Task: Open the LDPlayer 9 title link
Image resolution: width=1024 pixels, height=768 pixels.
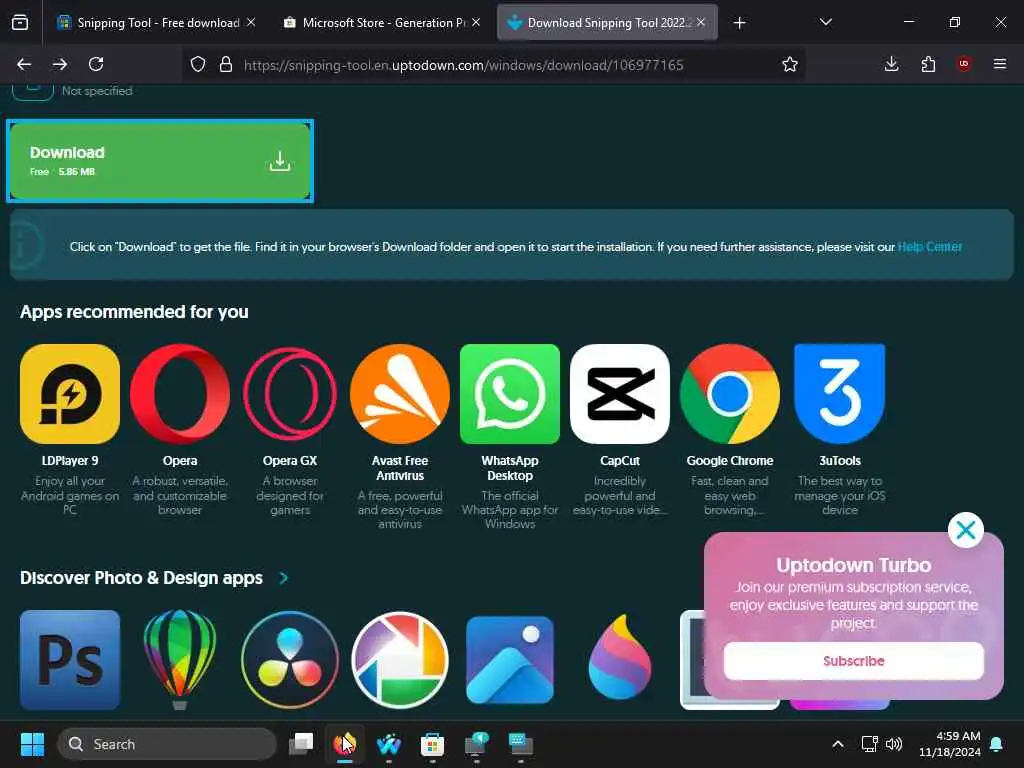Action: [70, 460]
